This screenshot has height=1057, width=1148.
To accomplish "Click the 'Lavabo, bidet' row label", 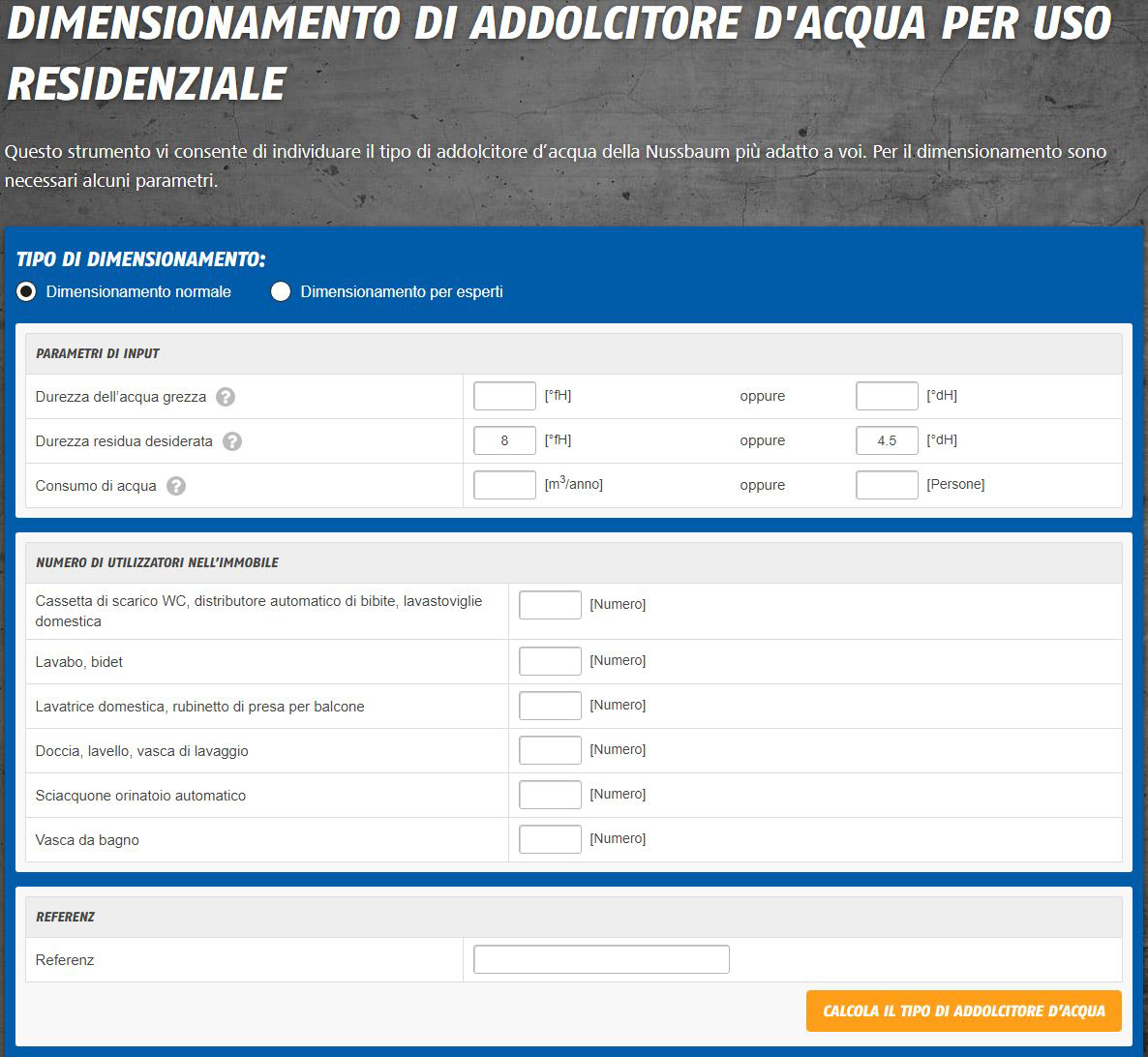I will pos(79,662).
